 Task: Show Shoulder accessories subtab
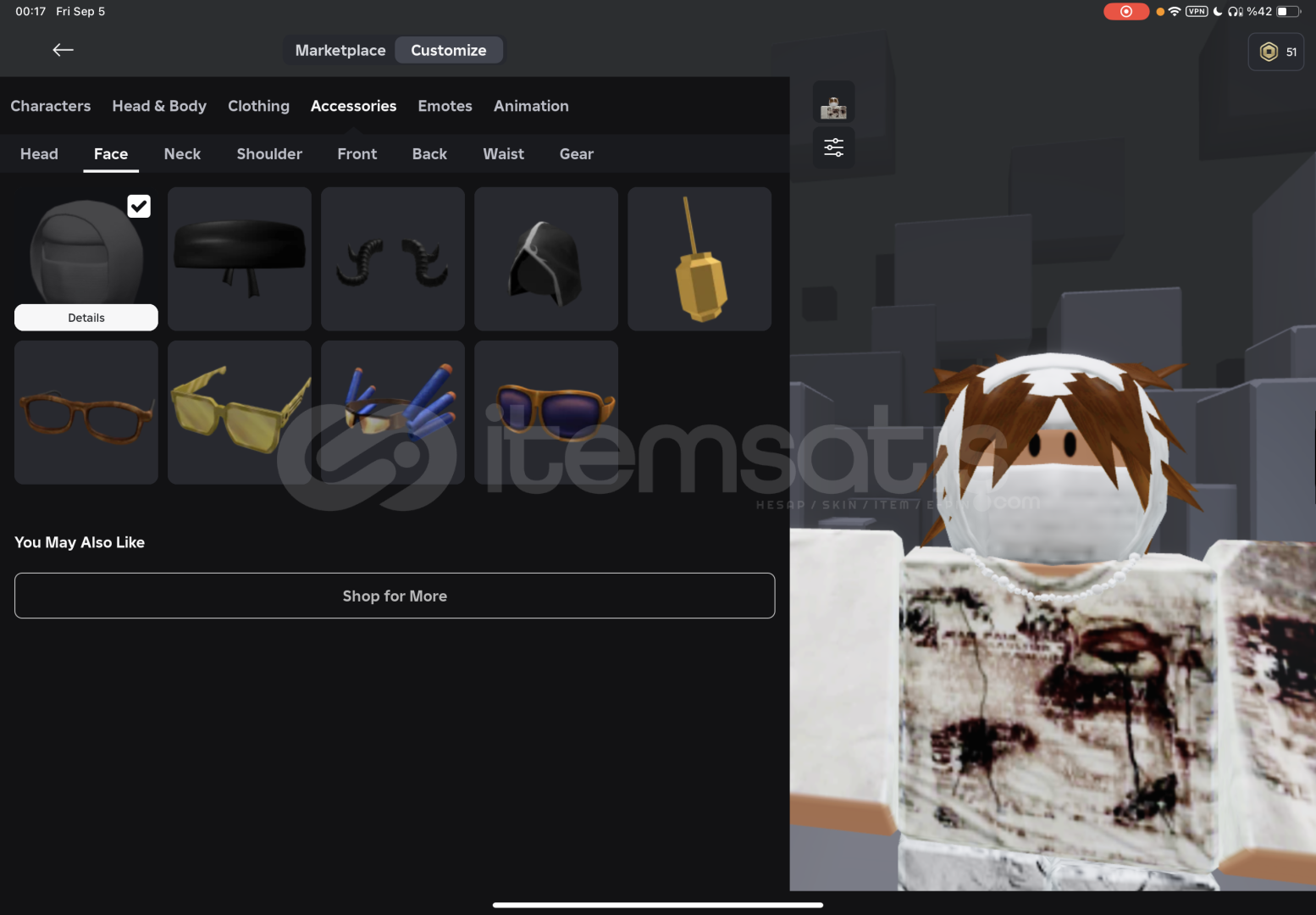pos(269,153)
